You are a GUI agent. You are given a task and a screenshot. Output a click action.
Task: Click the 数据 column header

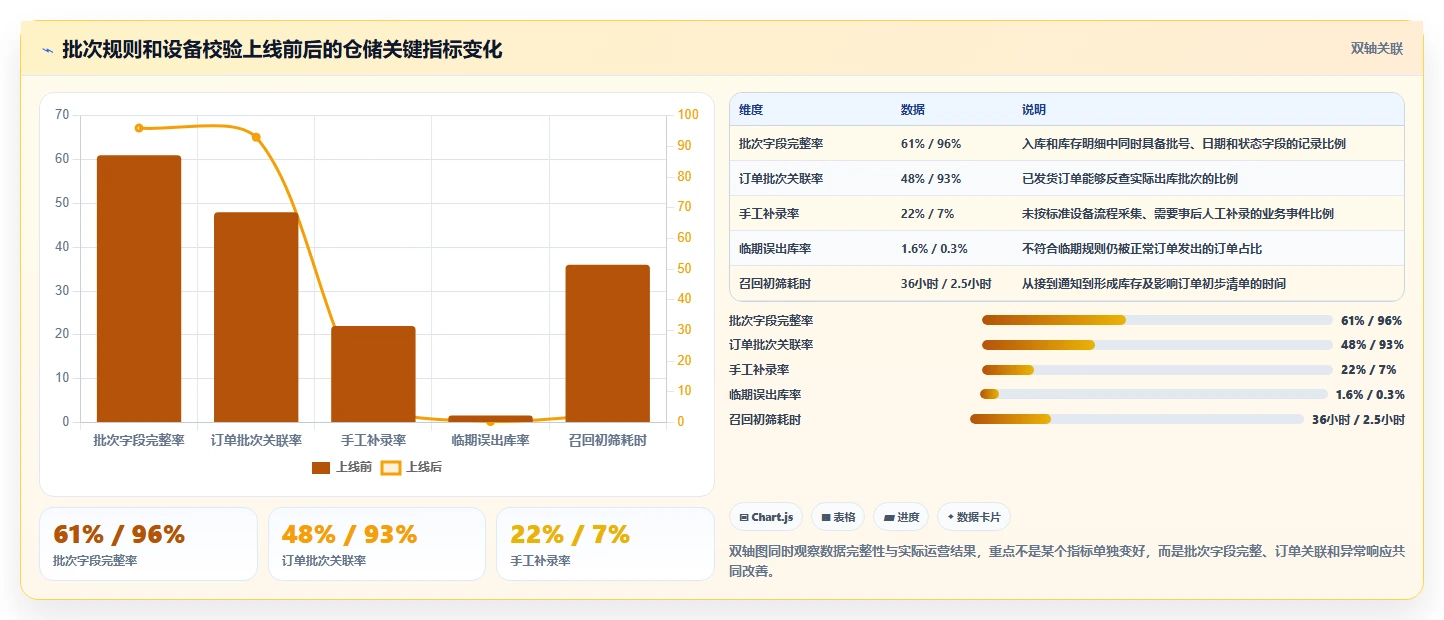tap(913, 110)
